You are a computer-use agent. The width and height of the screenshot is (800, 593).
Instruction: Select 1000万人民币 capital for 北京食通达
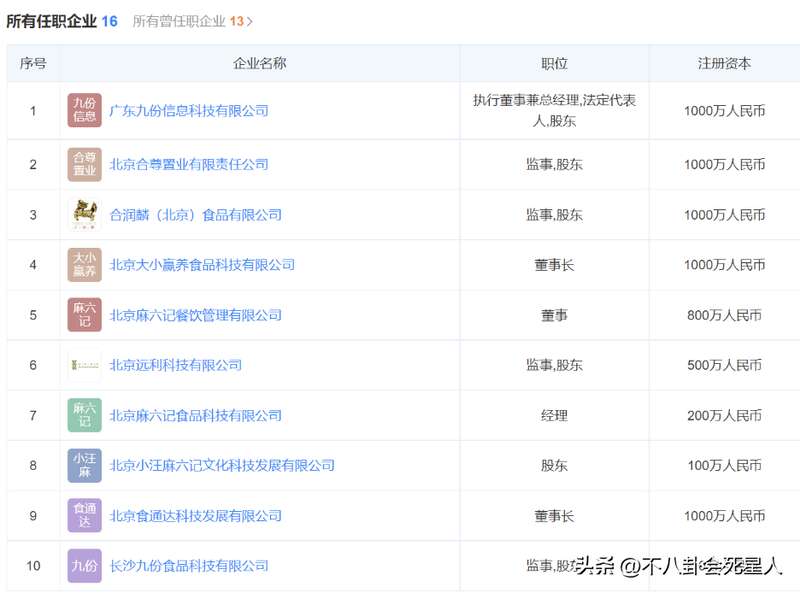pos(724,515)
